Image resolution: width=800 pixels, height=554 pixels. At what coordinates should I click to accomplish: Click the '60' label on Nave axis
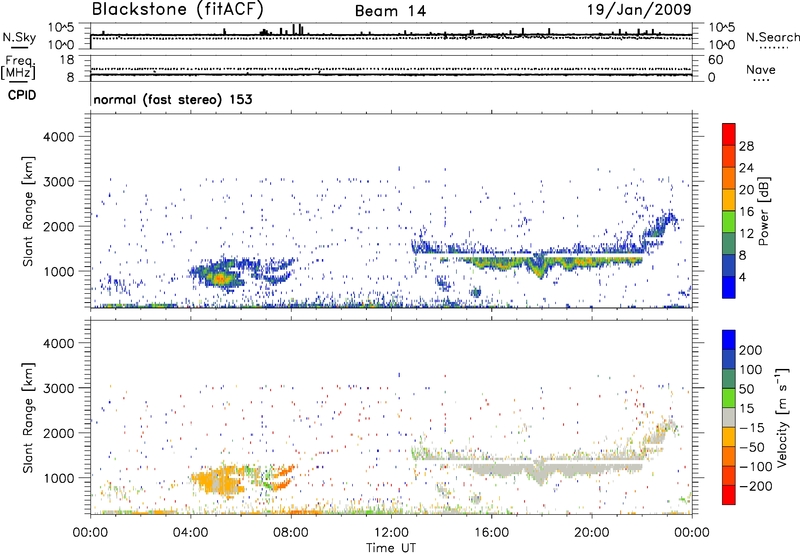(715, 60)
